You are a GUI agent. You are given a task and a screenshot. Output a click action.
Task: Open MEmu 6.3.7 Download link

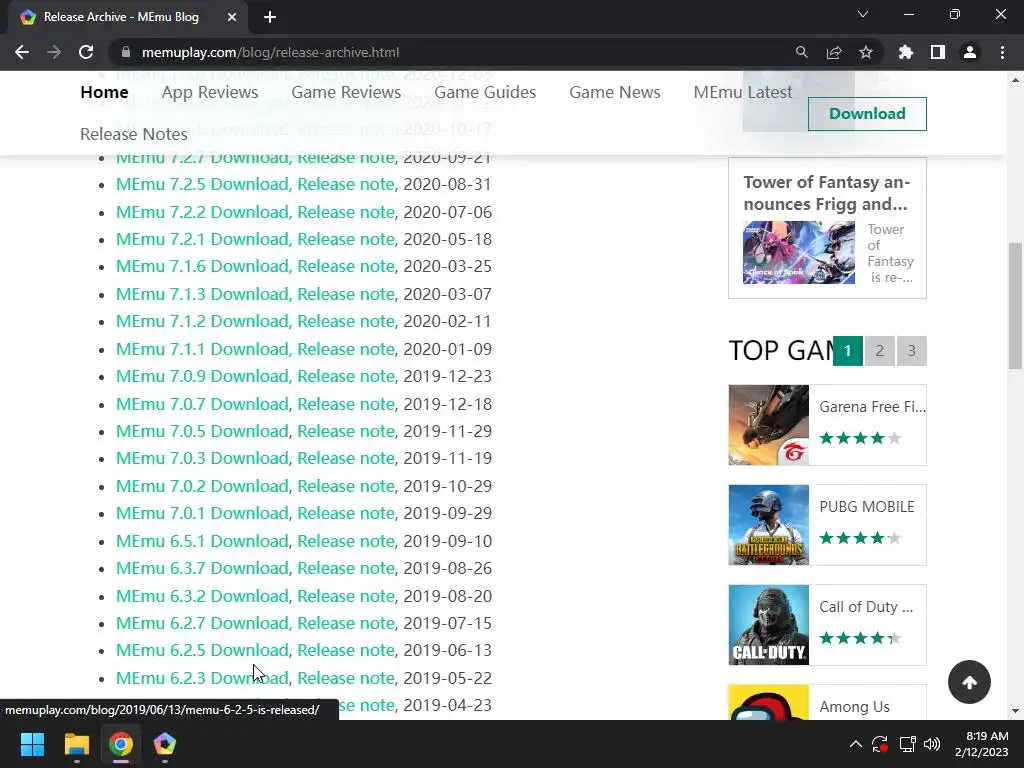pos(202,568)
